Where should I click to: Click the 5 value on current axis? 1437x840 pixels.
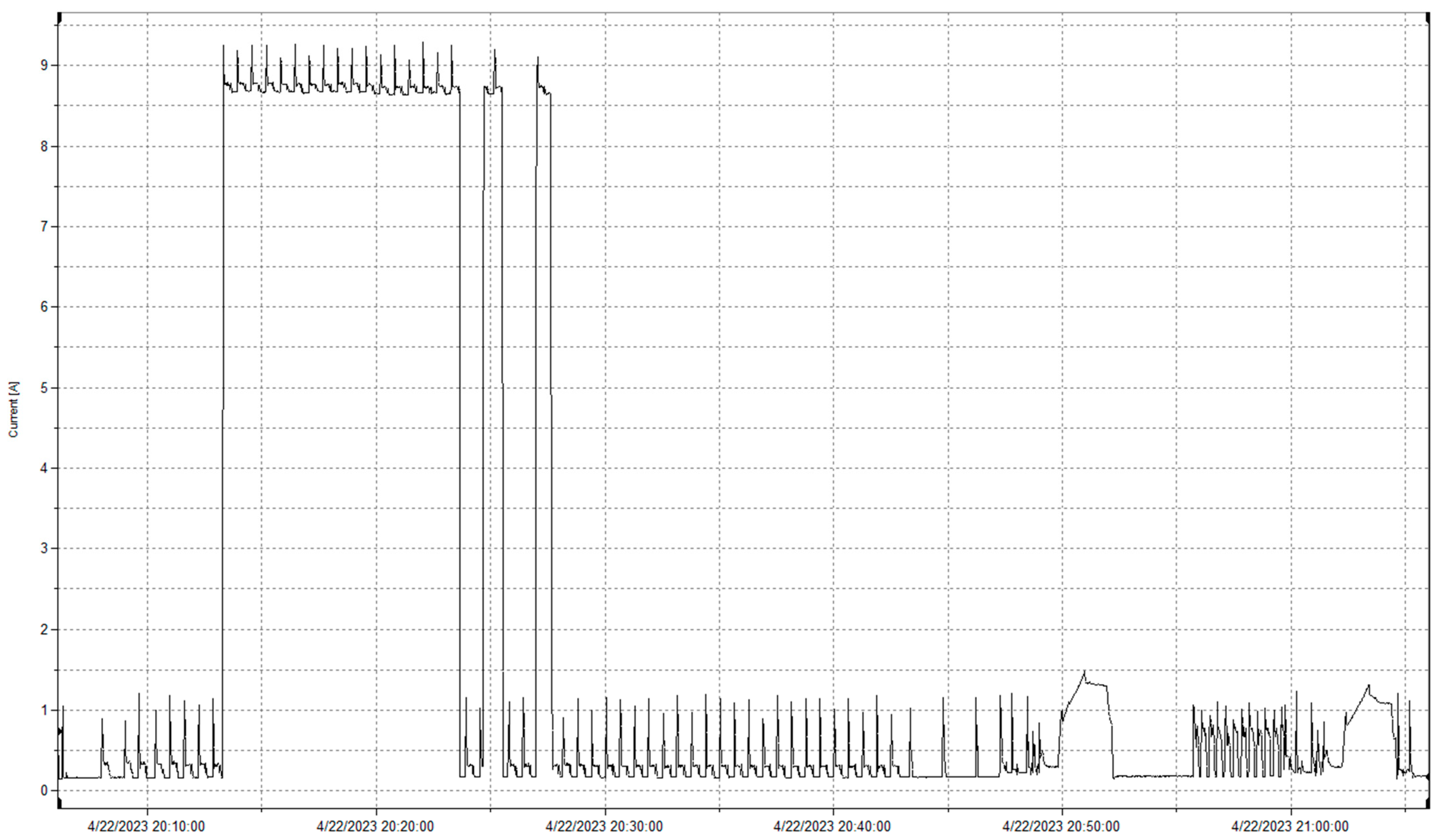44,388
